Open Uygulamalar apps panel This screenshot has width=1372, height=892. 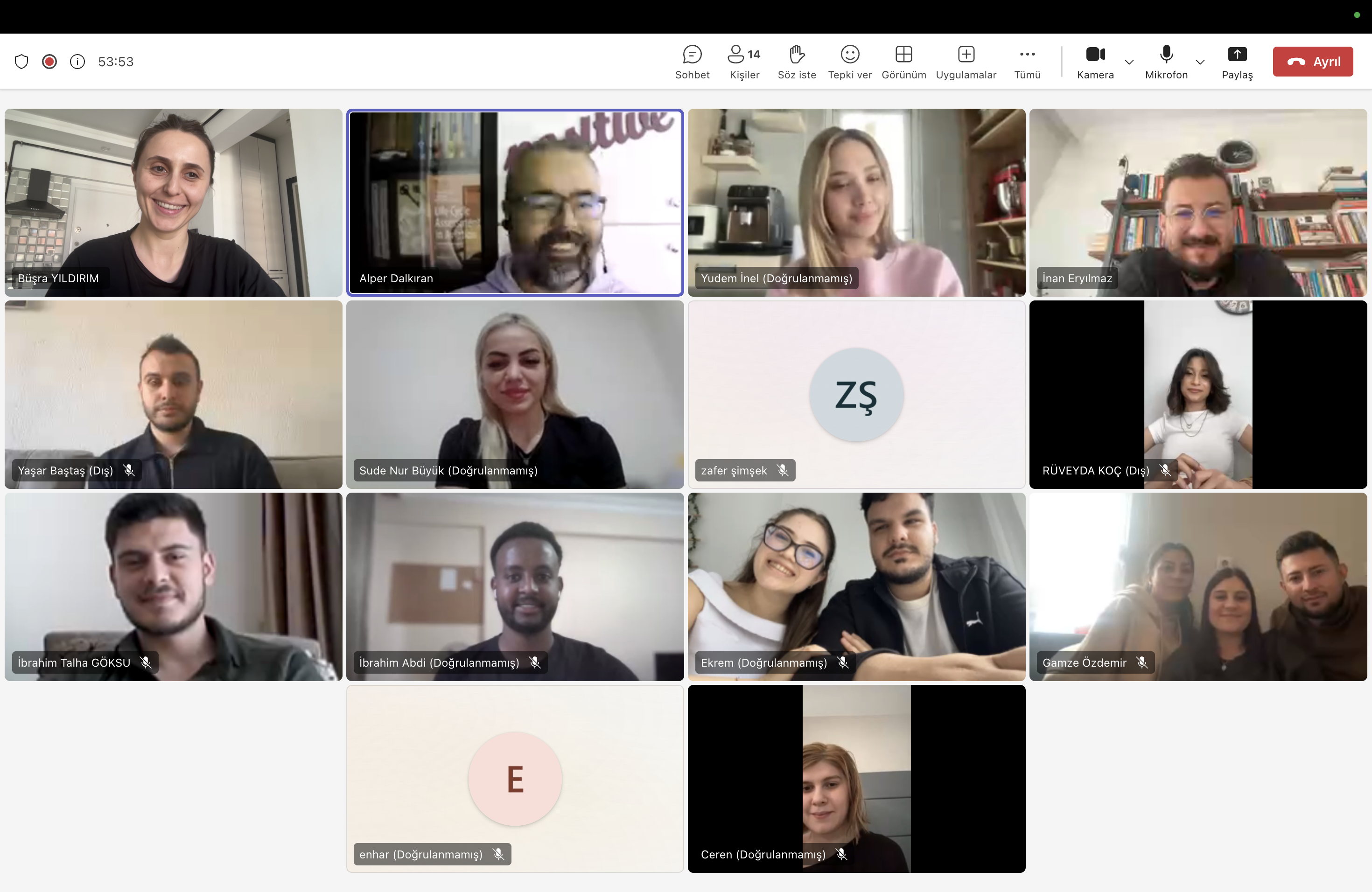click(966, 62)
